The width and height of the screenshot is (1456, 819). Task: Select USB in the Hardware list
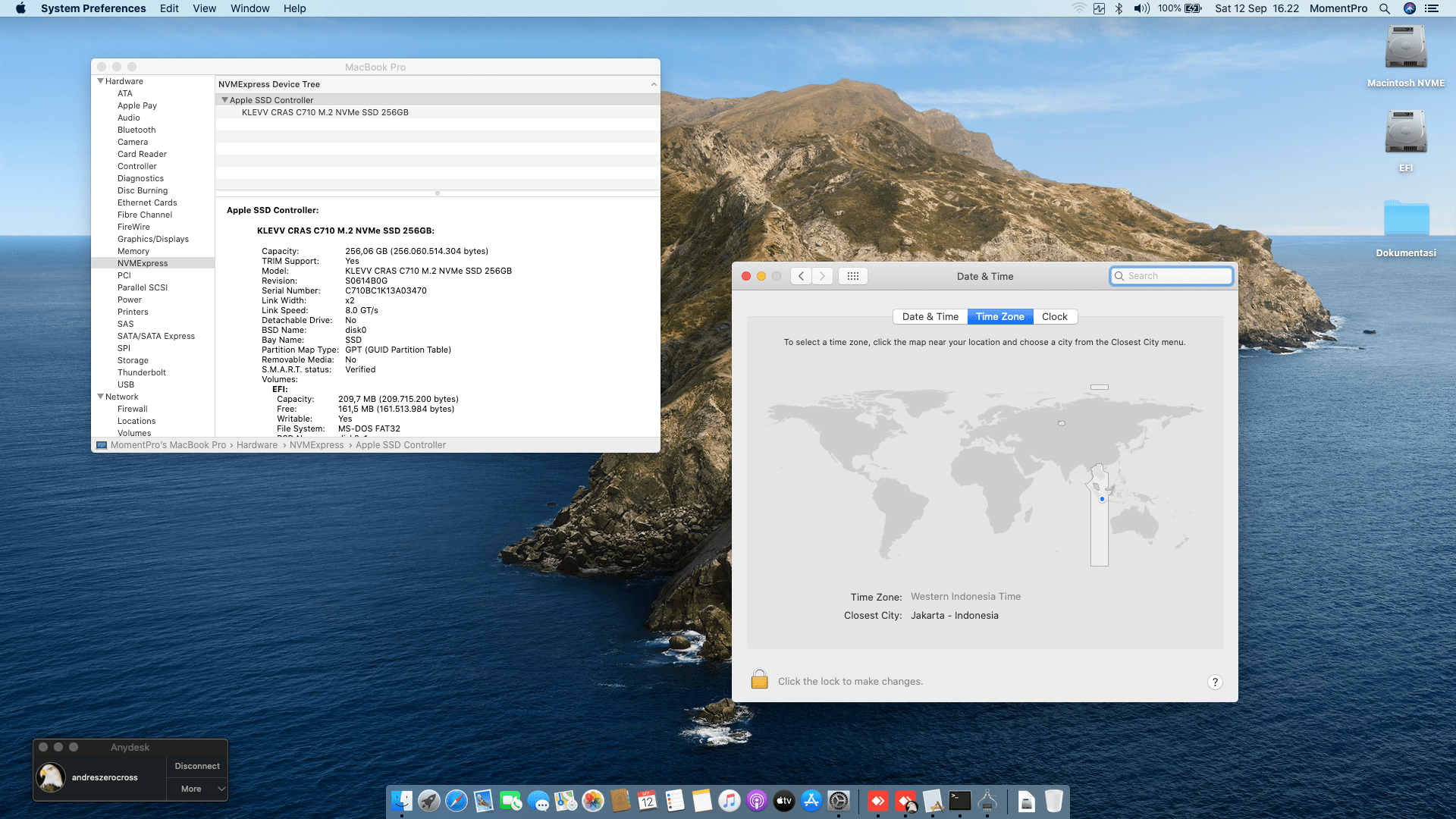pyautogui.click(x=126, y=384)
